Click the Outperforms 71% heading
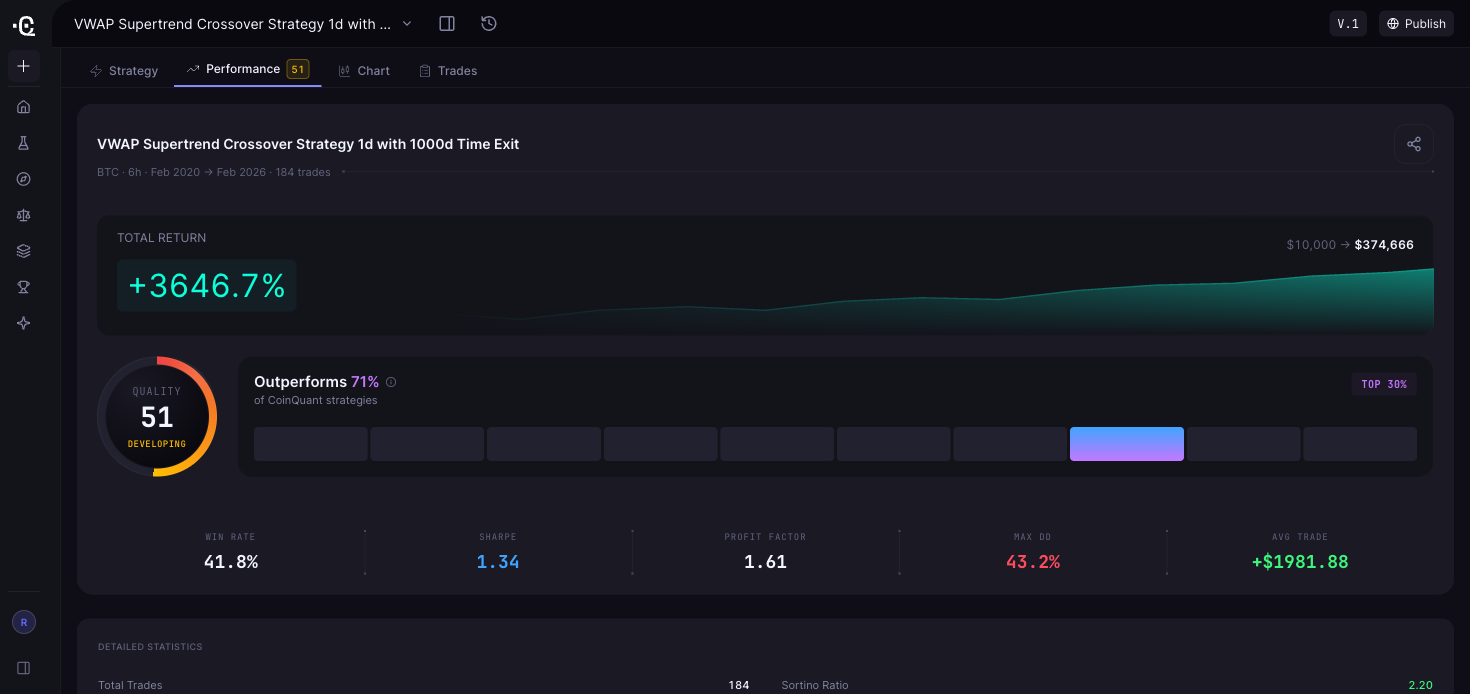Viewport: 1470px width, 694px height. (317, 382)
